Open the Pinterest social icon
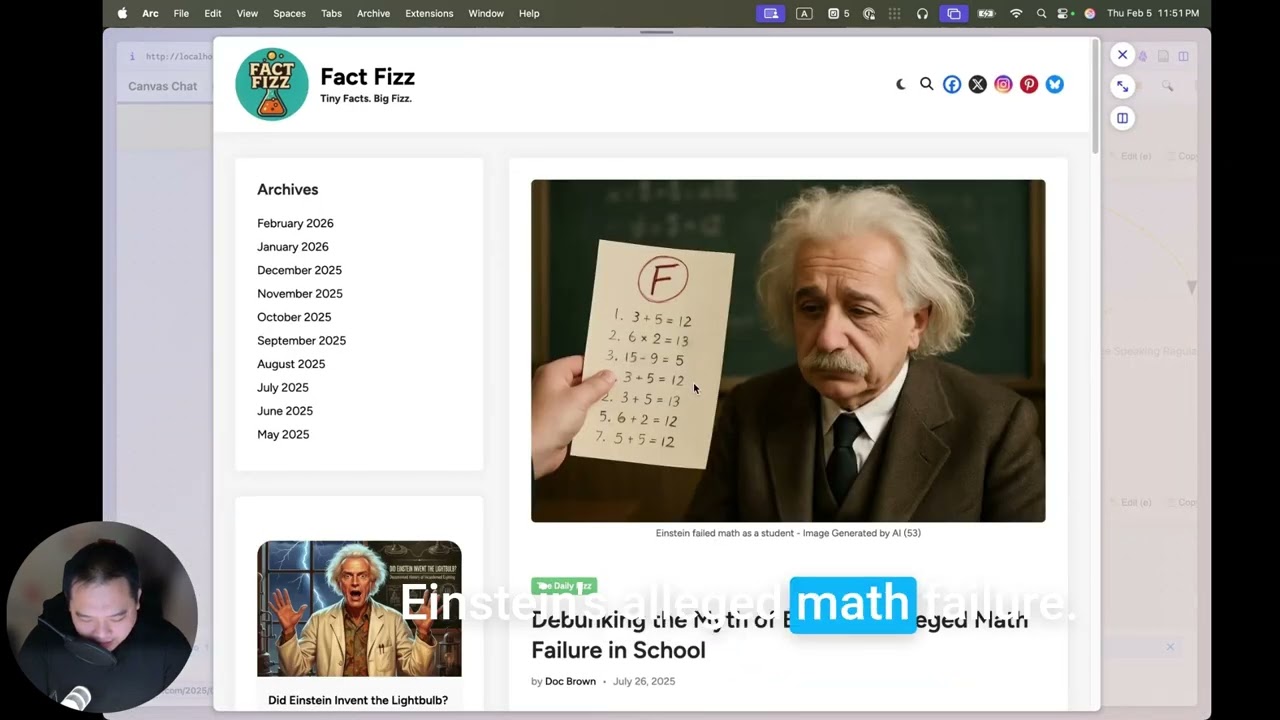This screenshot has width=1280, height=720. (x=1029, y=85)
